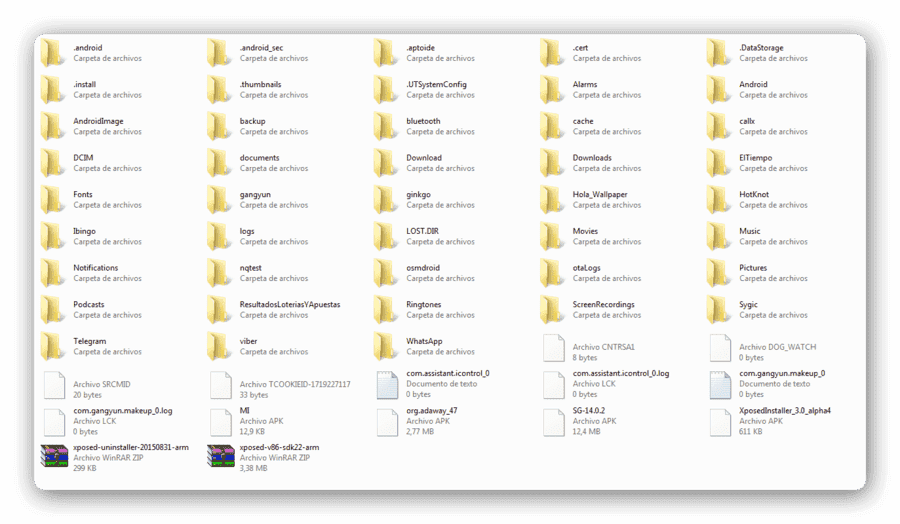Image resolution: width=900 pixels, height=524 pixels.
Task: Click the 'logs' folder name
Action: click(247, 232)
